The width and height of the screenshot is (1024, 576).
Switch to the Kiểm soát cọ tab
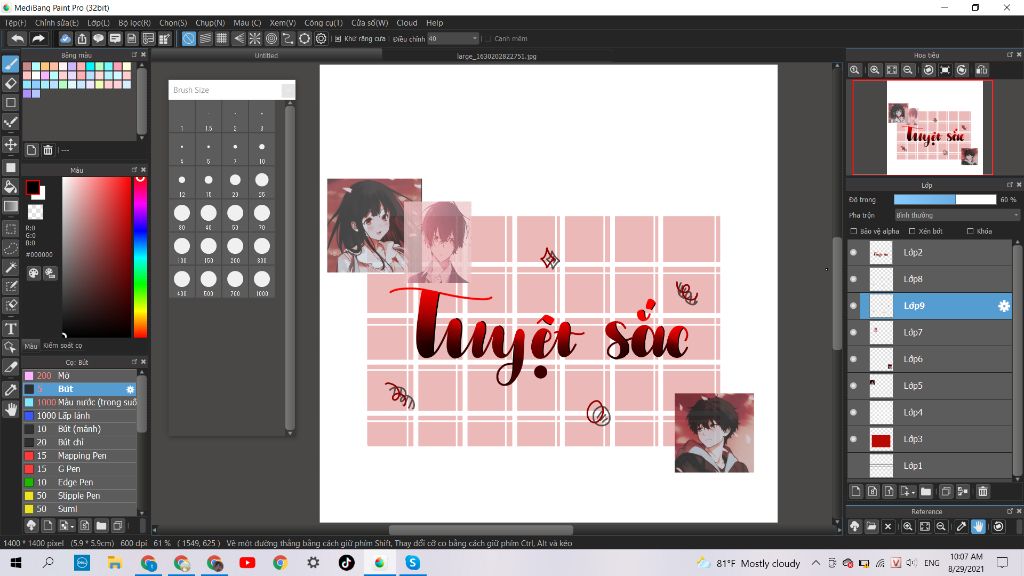coord(63,345)
